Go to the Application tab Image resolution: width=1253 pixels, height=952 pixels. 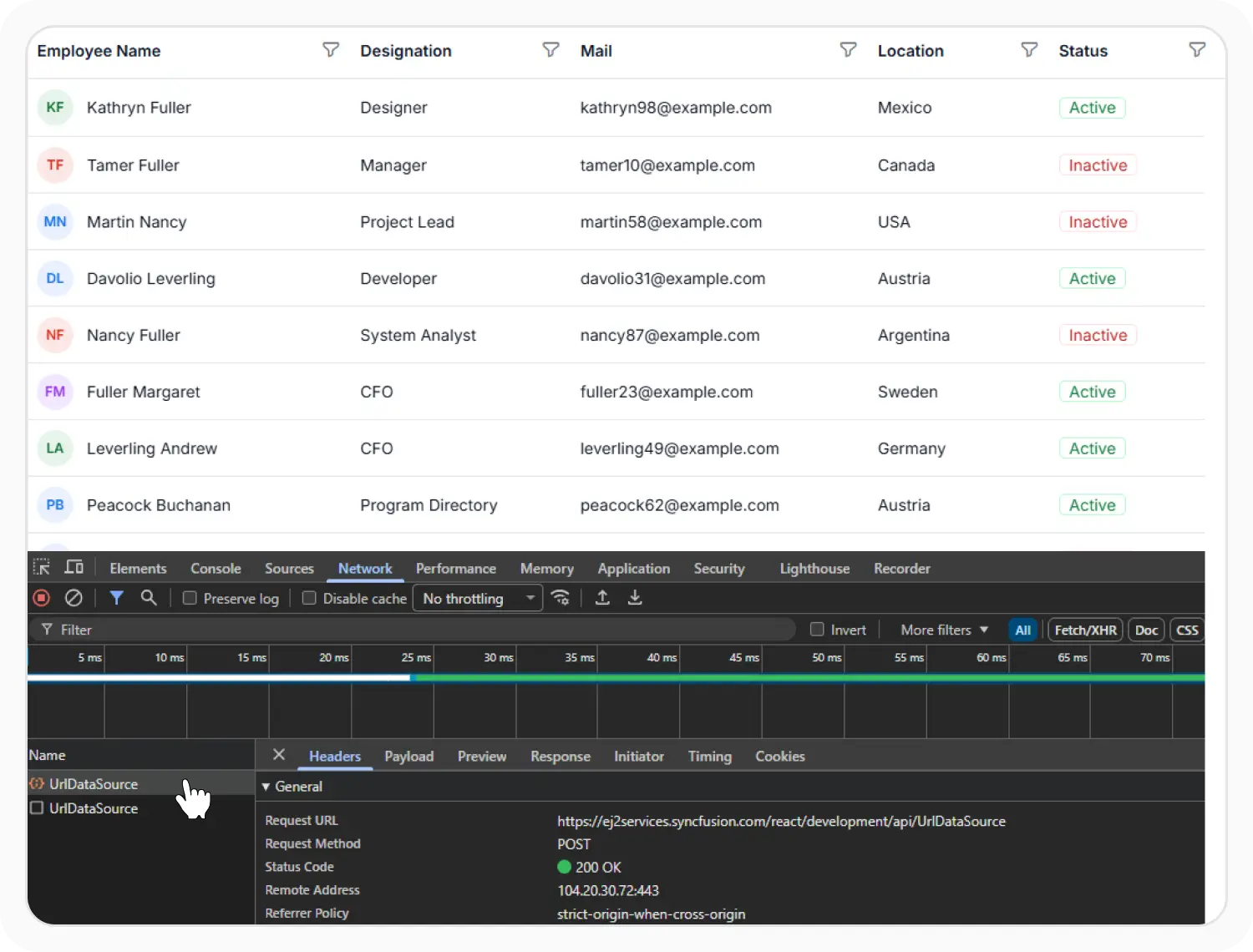click(x=634, y=569)
